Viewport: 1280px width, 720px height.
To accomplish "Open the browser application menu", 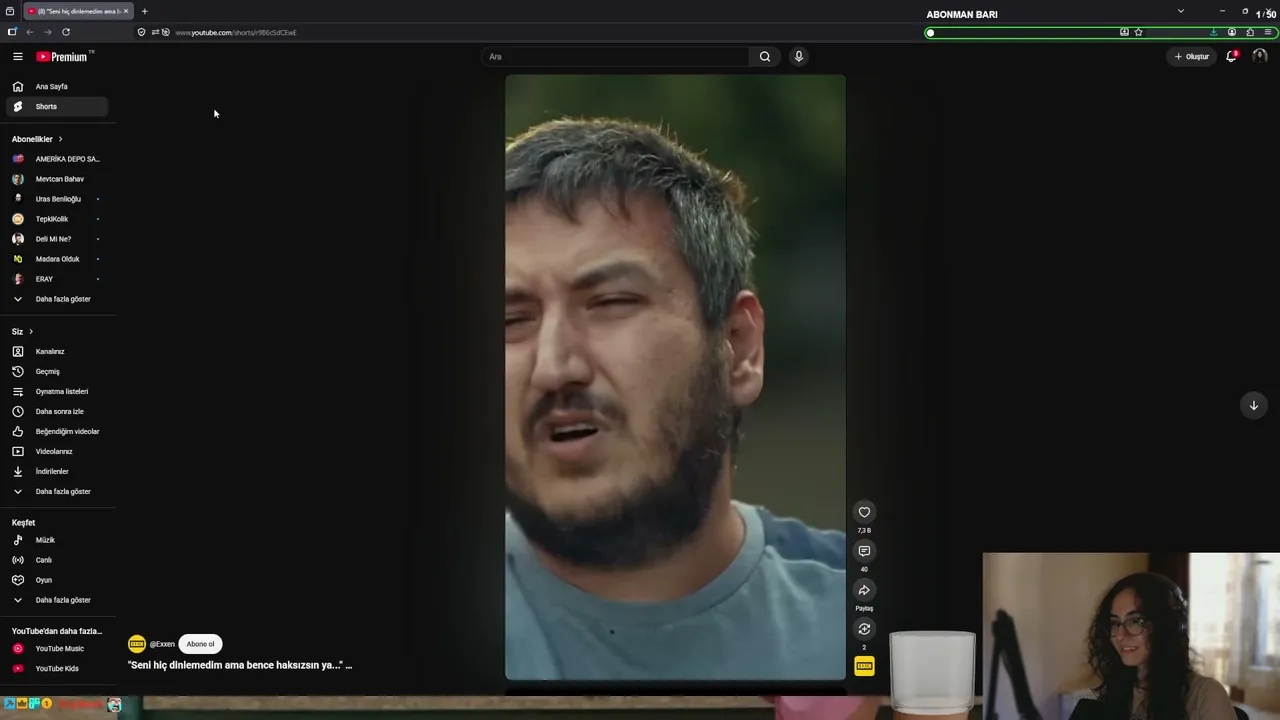I will coord(1267,32).
